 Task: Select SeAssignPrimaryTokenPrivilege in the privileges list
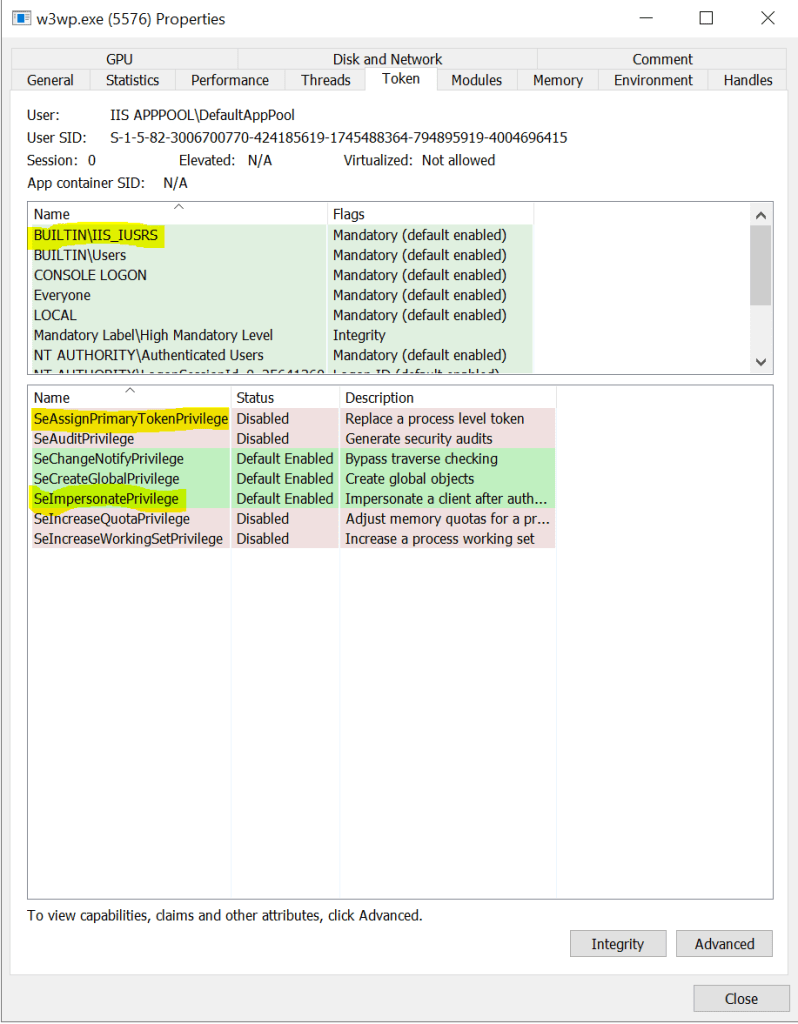130,419
